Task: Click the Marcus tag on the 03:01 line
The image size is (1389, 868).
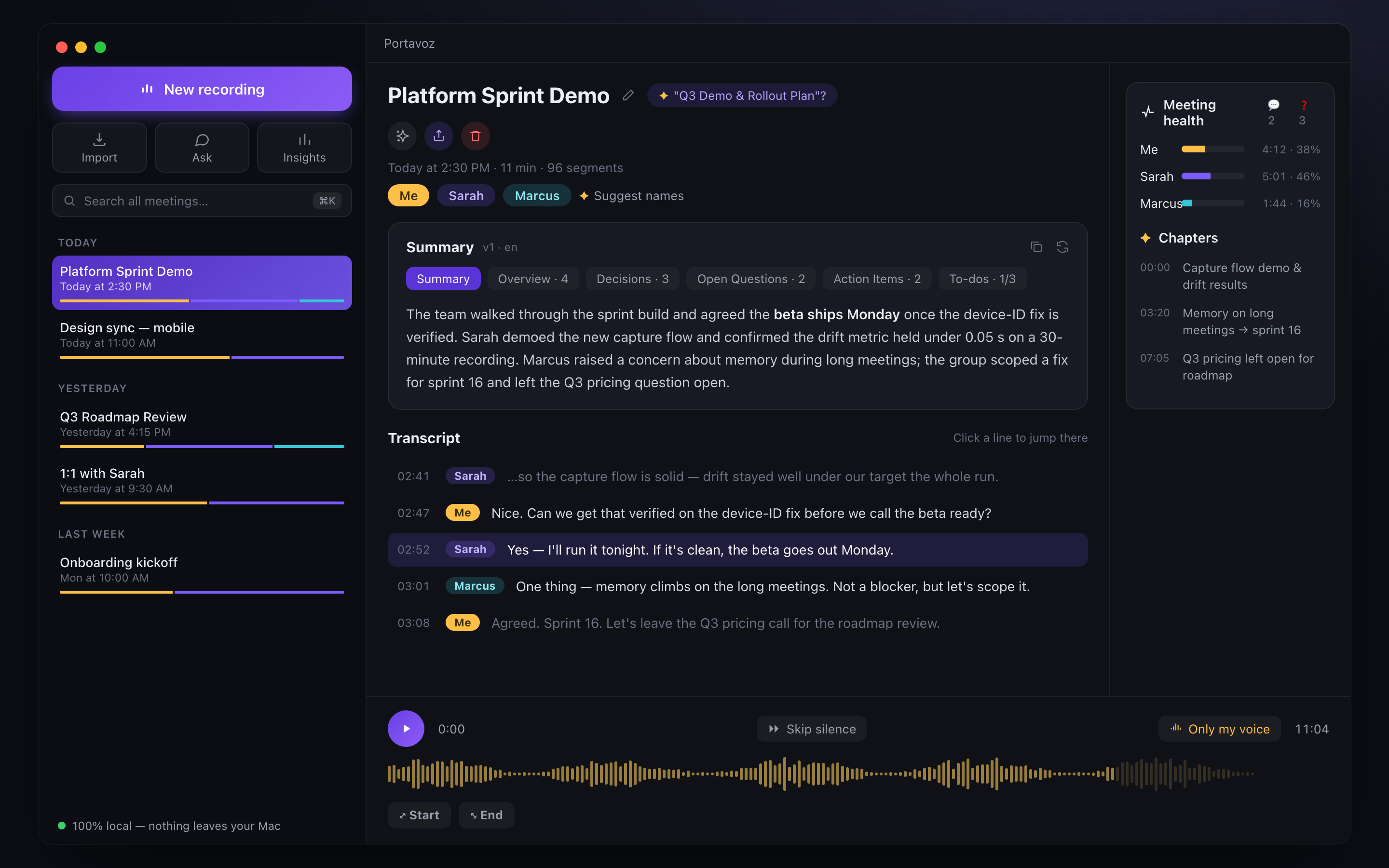Action: 475,586
